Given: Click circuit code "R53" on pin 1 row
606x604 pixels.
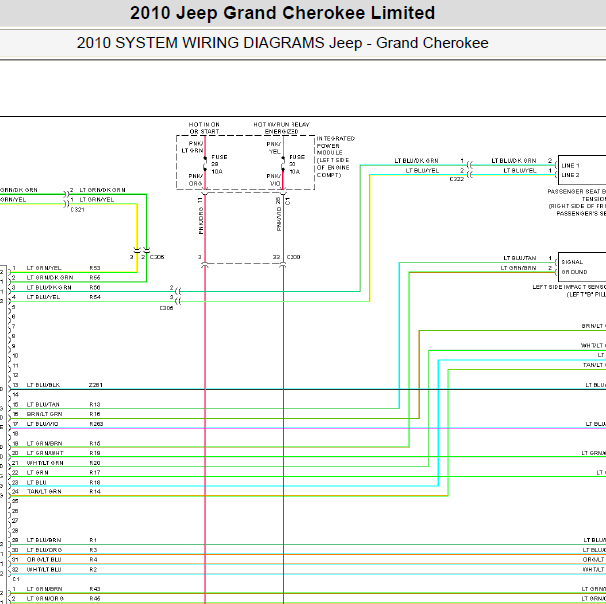Looking at the screenshot, I should click(95, 268).
